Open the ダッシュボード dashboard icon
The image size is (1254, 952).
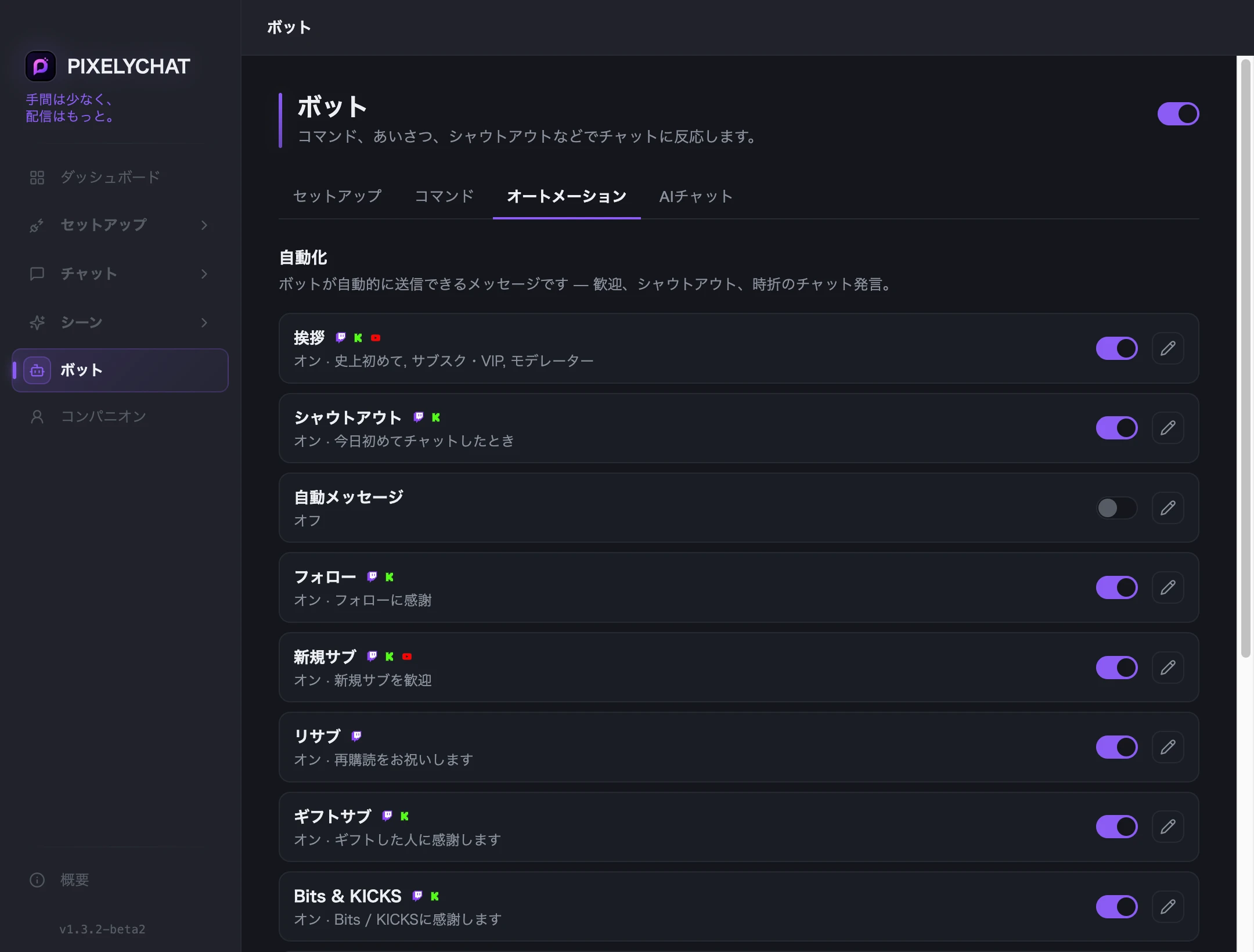(37, 178)
